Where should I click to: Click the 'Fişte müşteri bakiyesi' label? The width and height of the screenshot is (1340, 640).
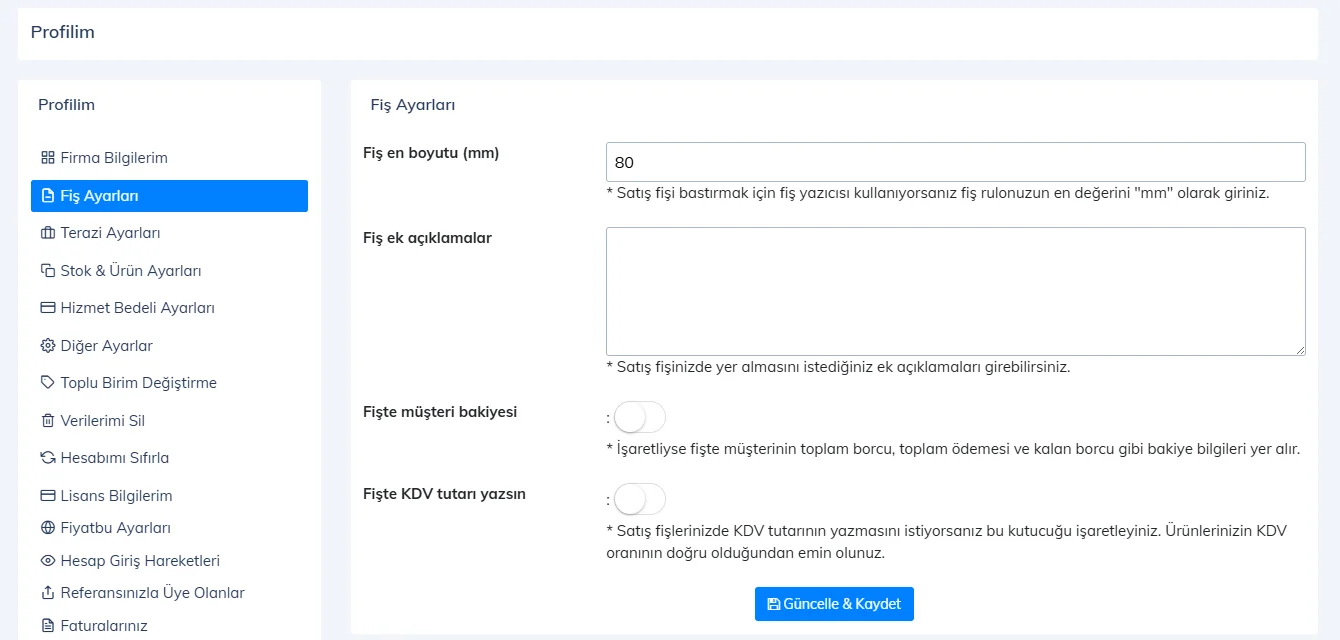click(440, 411)
